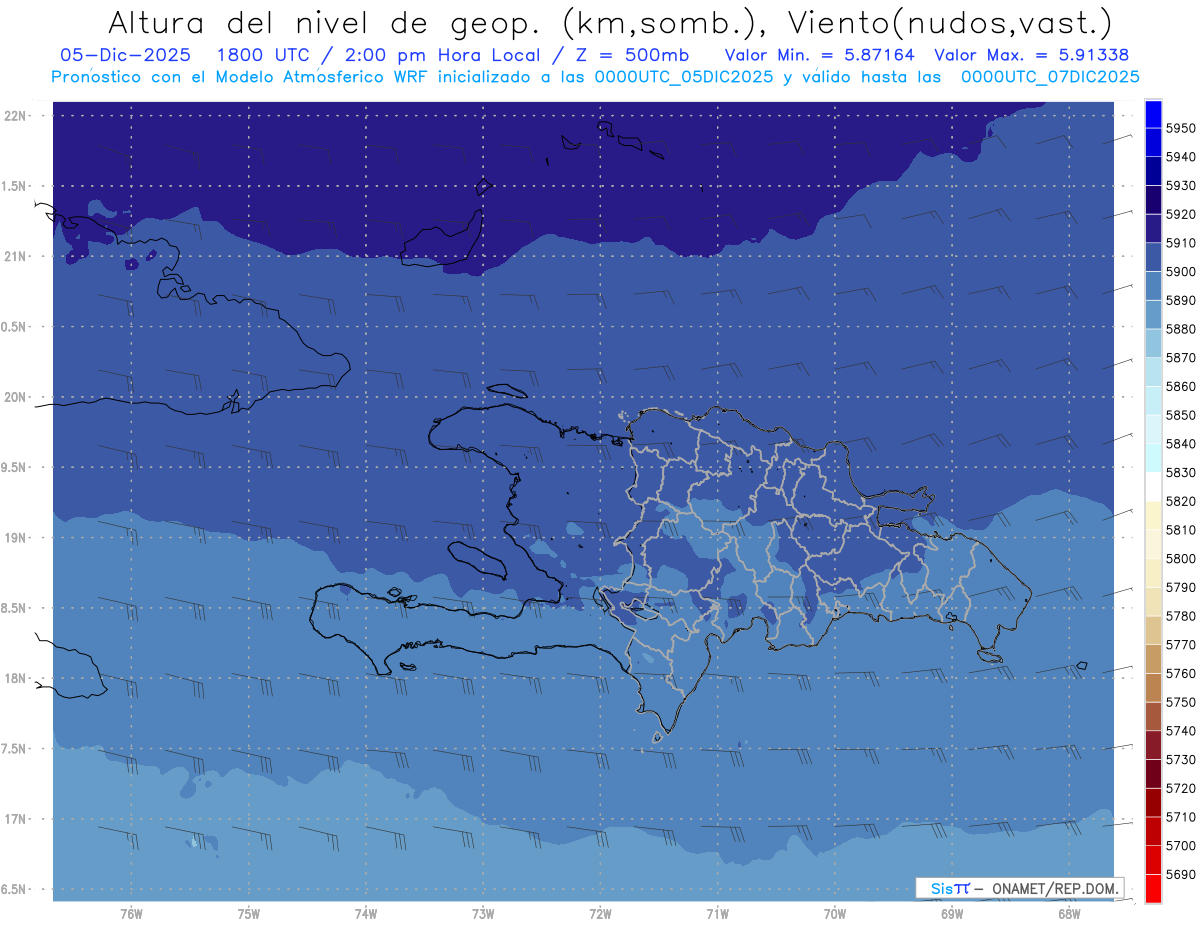Click the '5690' legend value
Image resolution: width=1200 pixels, height=927 pixels.
(x=1180, y=874)
